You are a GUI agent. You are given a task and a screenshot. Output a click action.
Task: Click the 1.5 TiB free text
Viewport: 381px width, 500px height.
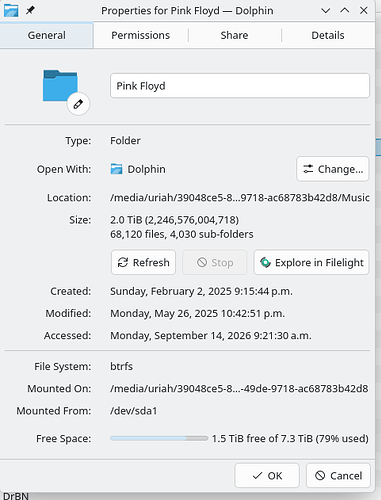coord(290,438)
